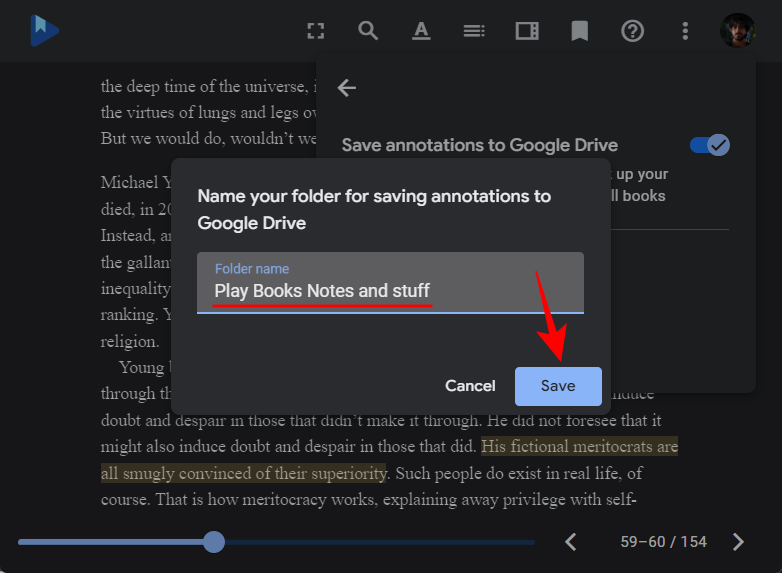
Task: Go back using the settings panel arrow
Action: point(347,88)
